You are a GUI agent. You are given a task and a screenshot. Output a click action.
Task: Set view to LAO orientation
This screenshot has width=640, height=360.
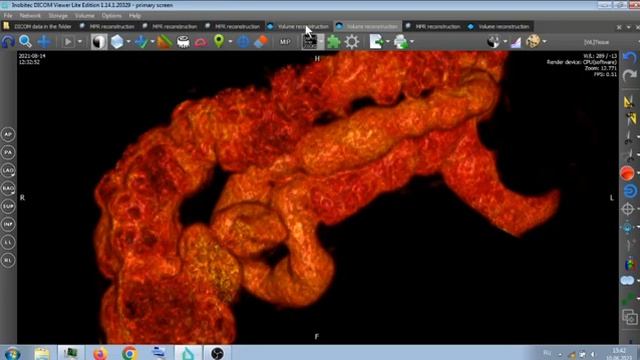click(x=8, y=170)
